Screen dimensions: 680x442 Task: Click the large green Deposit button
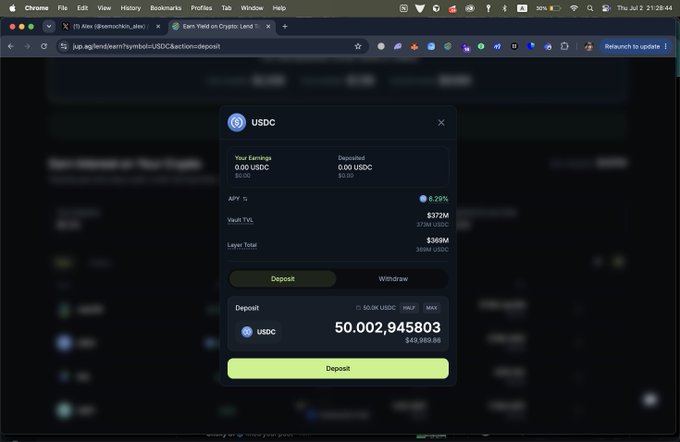tap(338, 368)
